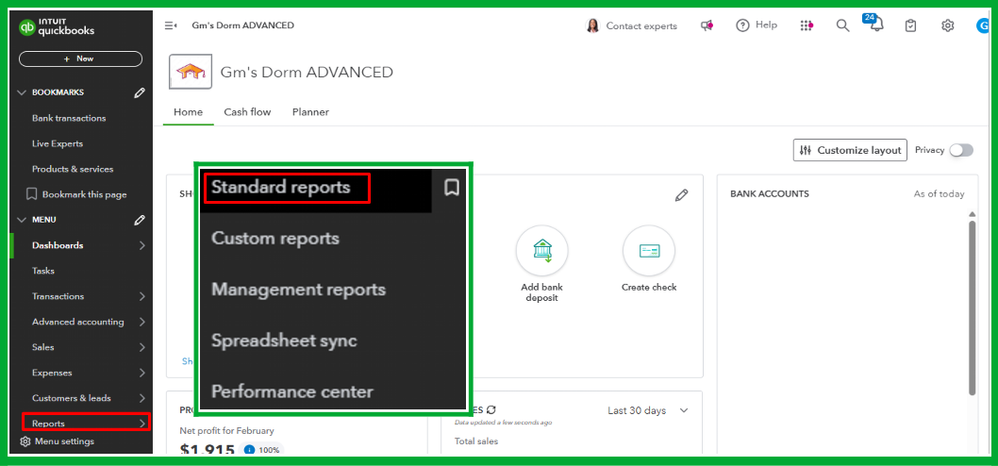998x466 pixels.
Task: Select Custom reports from the flyout
Action: tap(275, 239)
